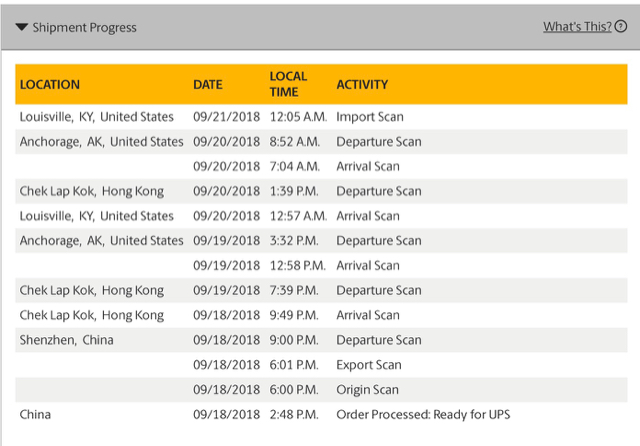Screen dimensions: 640x446
Task: Select the Order Processed: Ready for UPS entry
Action: click(423, 414)
